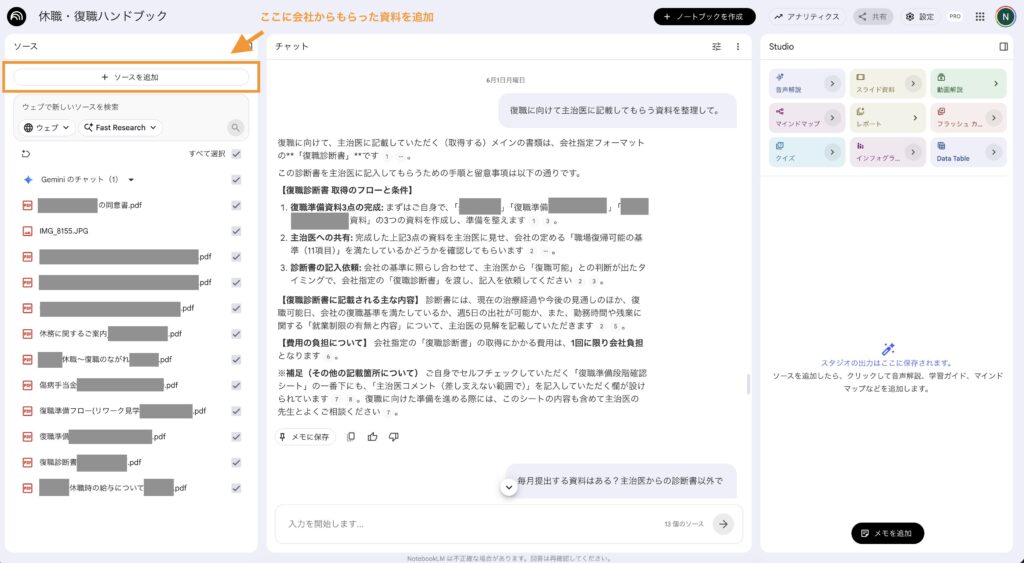This screenshot has height=563, width=1024.
Task: Collapse the Studio panel icon
Action: tap(1004, 46)
